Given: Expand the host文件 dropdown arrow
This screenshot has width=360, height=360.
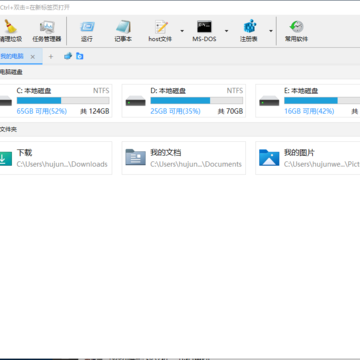Looking at the screenshot, I should pos(182,31).
